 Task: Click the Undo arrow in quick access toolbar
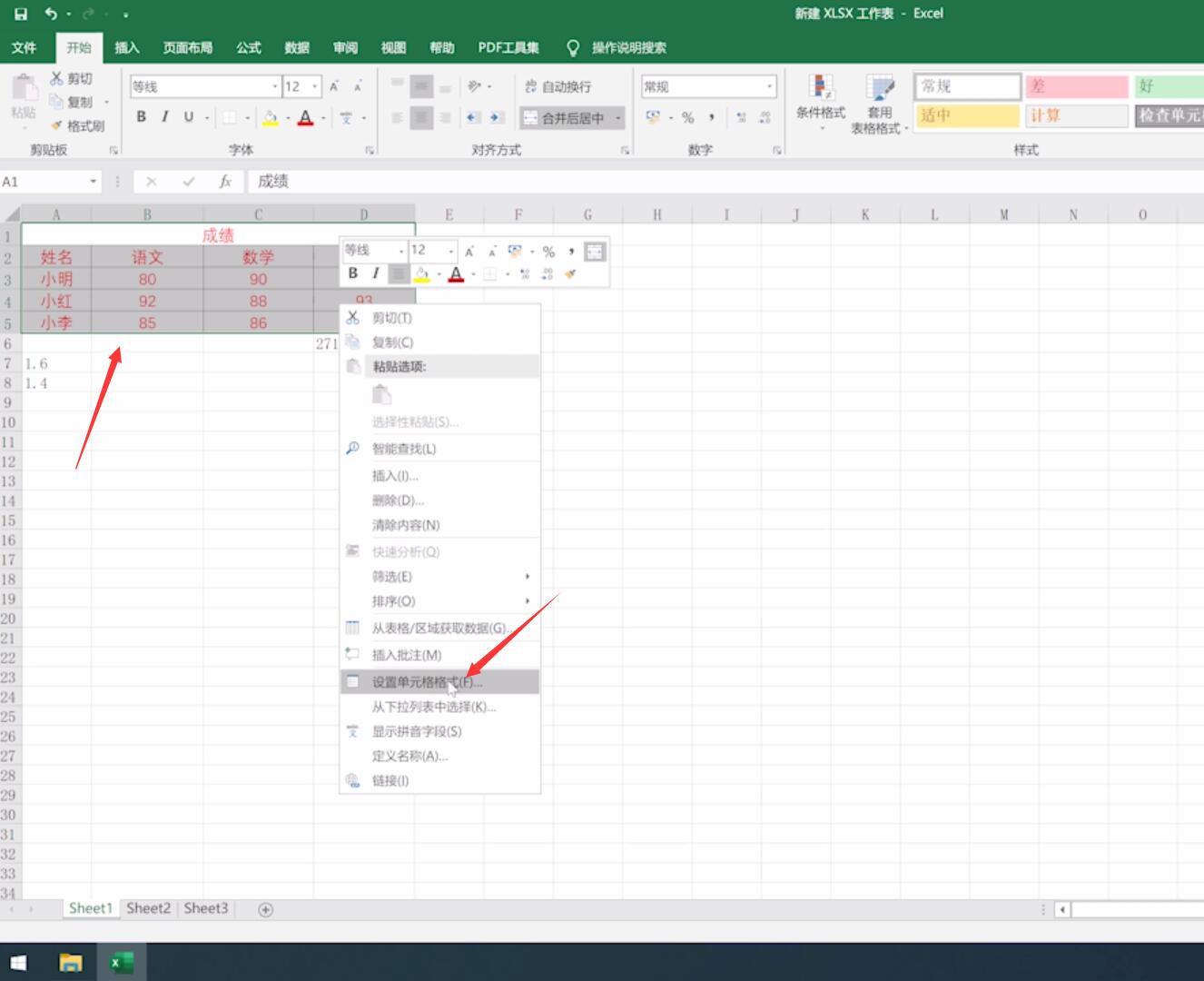(51, 14)
